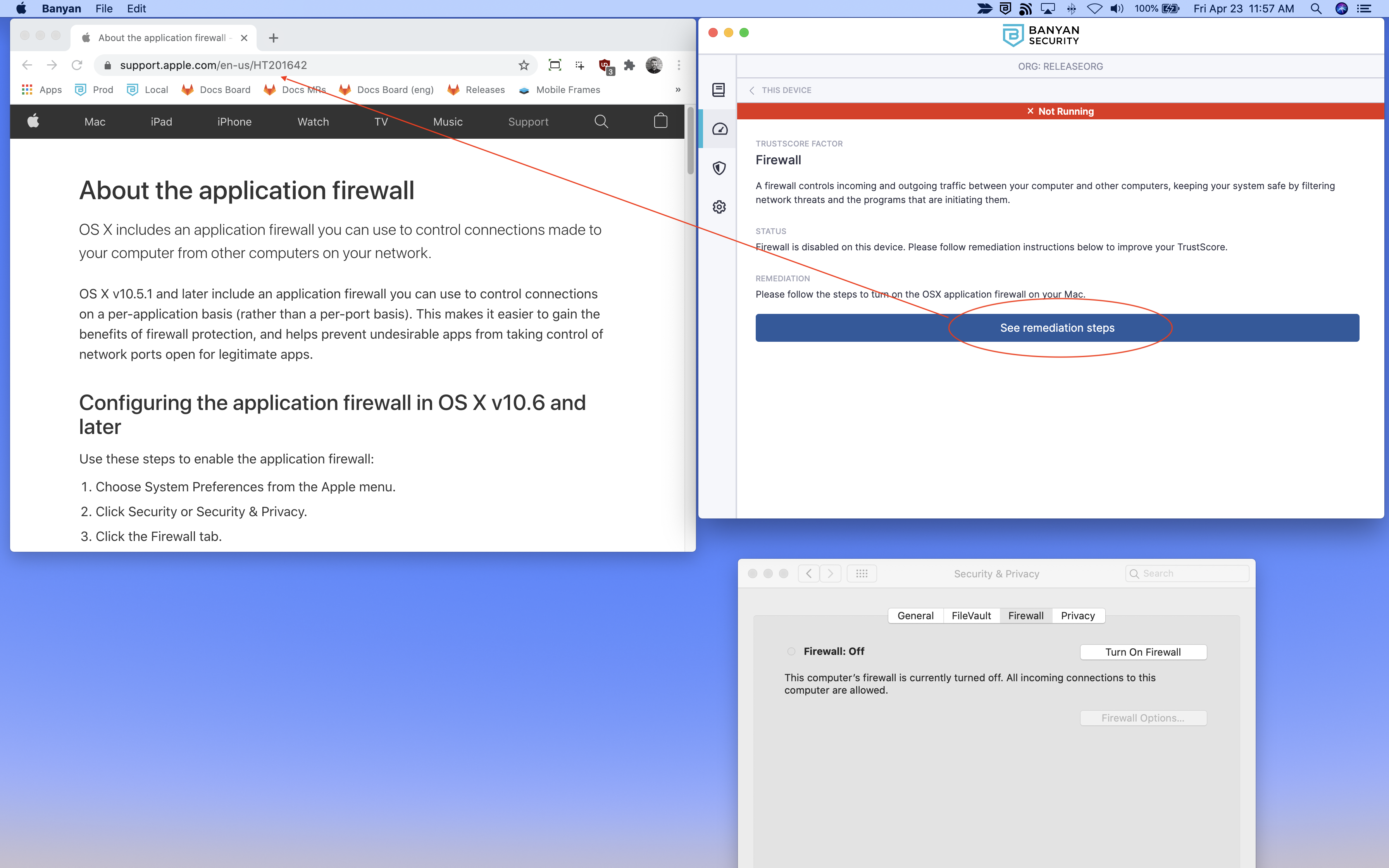Open the Banyan dashboard gauge icon
The height and width of the screenshot is (868, 1389).
pyautogui.click(x=719, y=129)
